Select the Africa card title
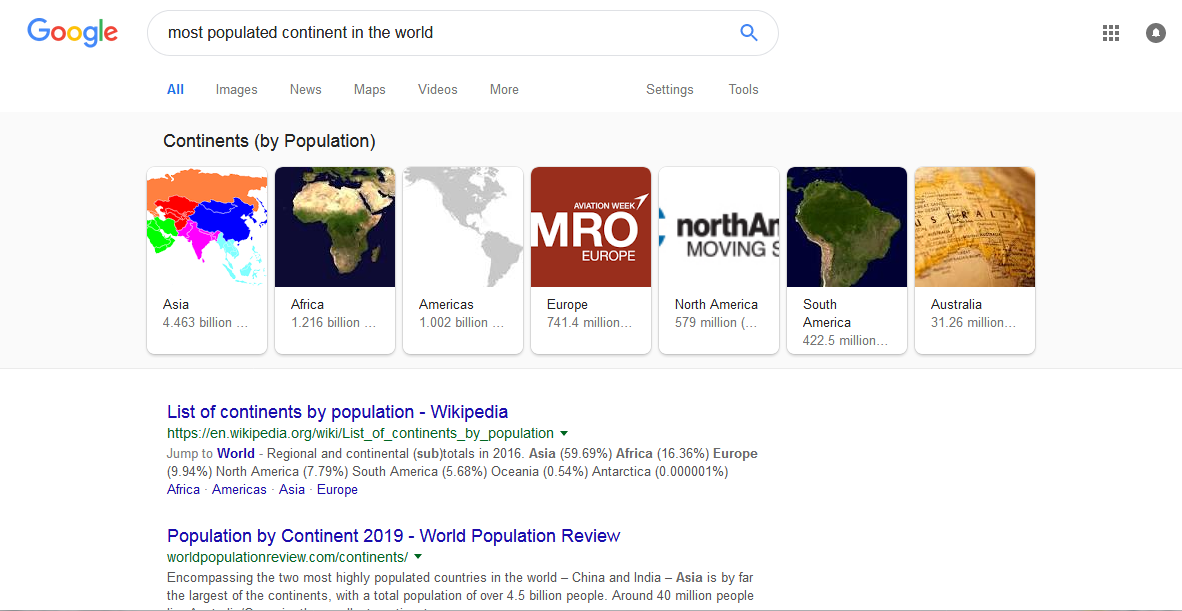Screen dimensions: 1182x611 click(x=308, y=305)
